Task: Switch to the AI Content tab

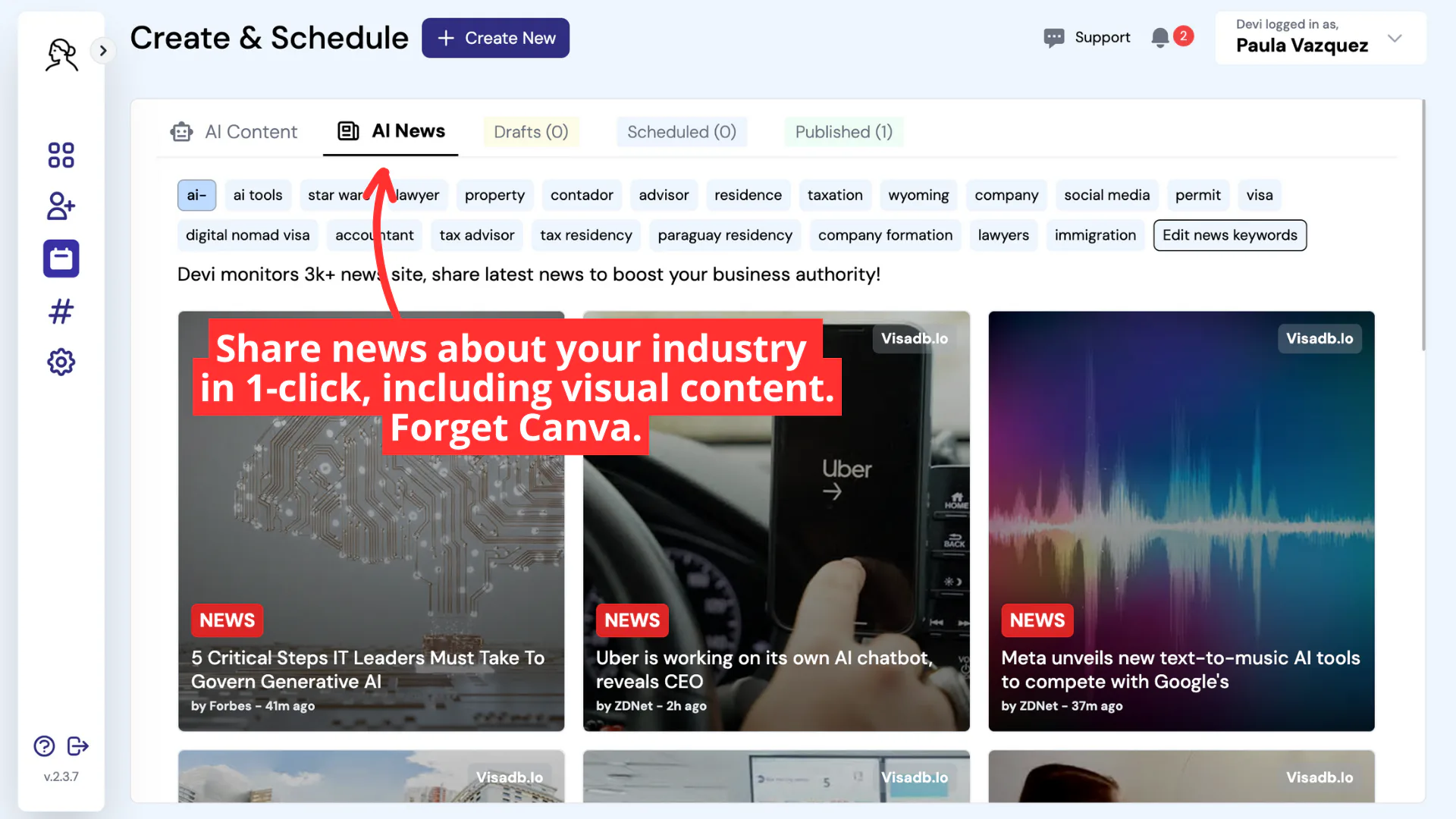Action: point(234,132)
